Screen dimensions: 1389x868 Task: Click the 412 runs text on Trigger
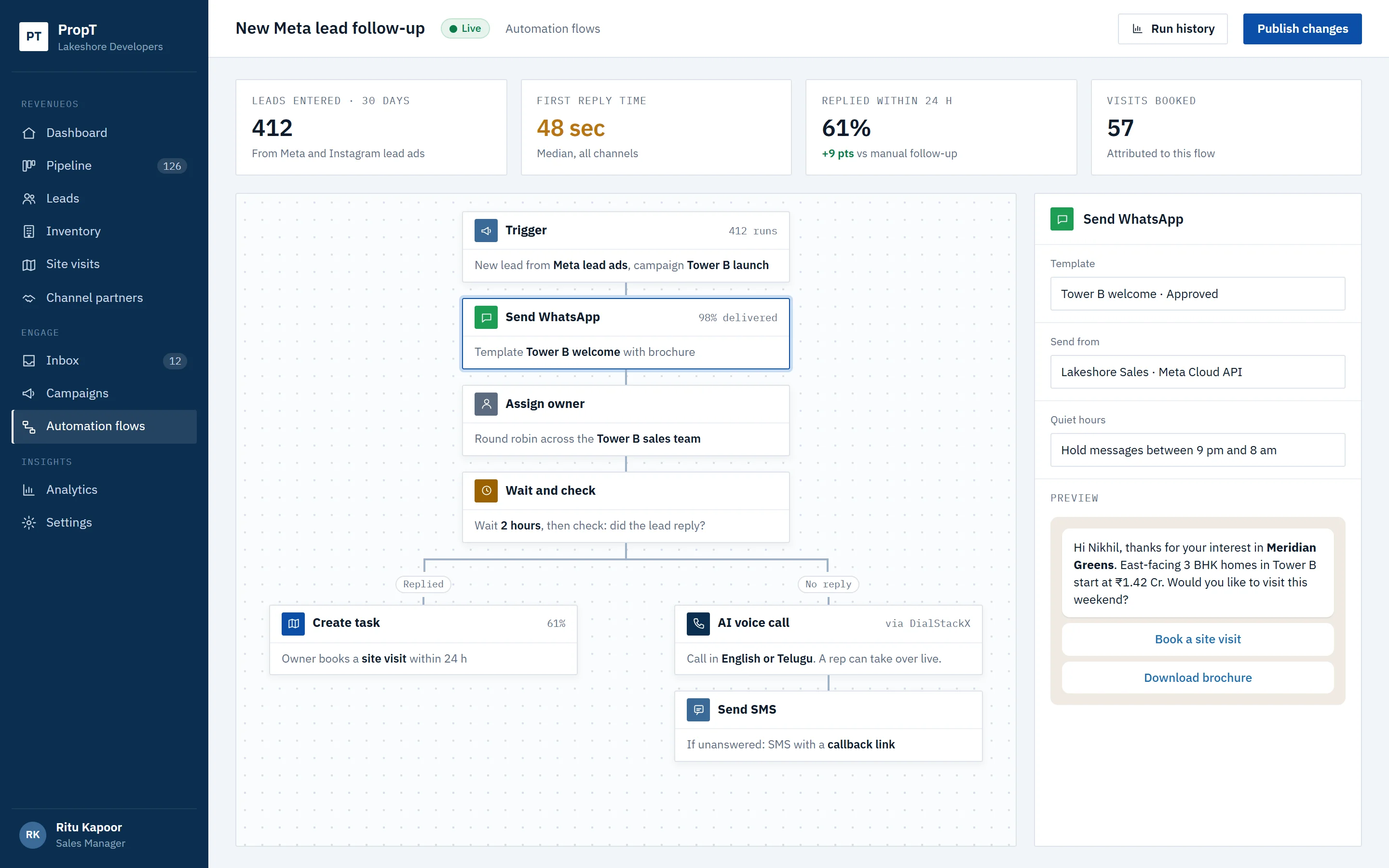pyautogui.click(x=752, y=231)
